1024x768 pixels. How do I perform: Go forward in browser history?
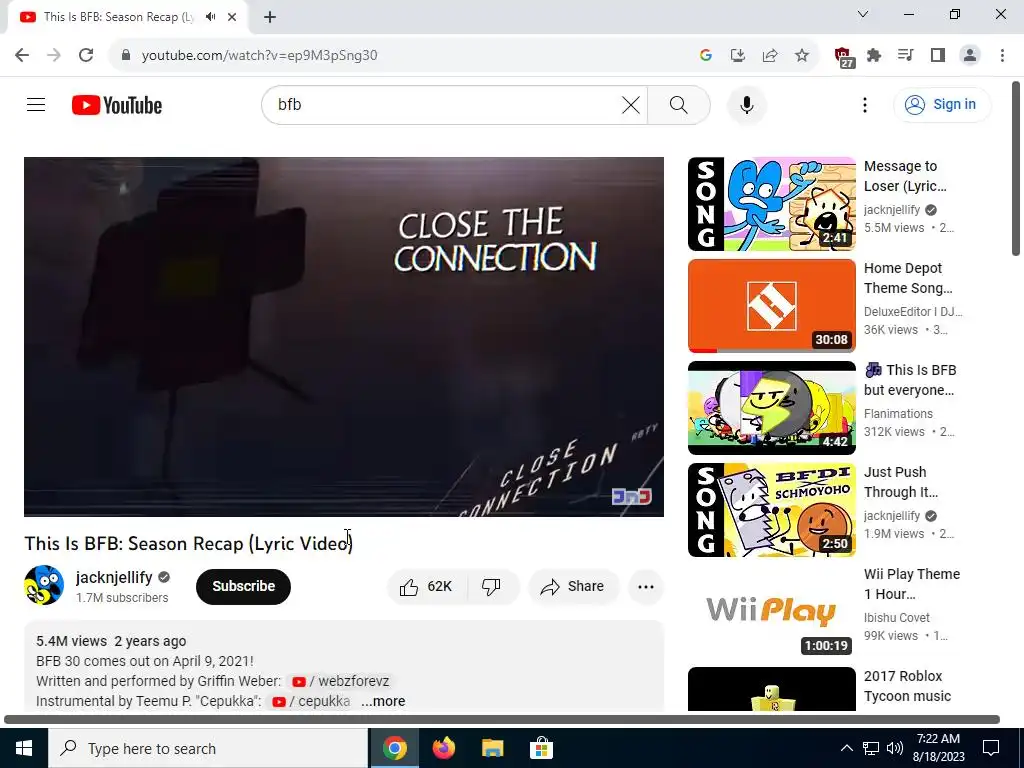pos(54,56)
